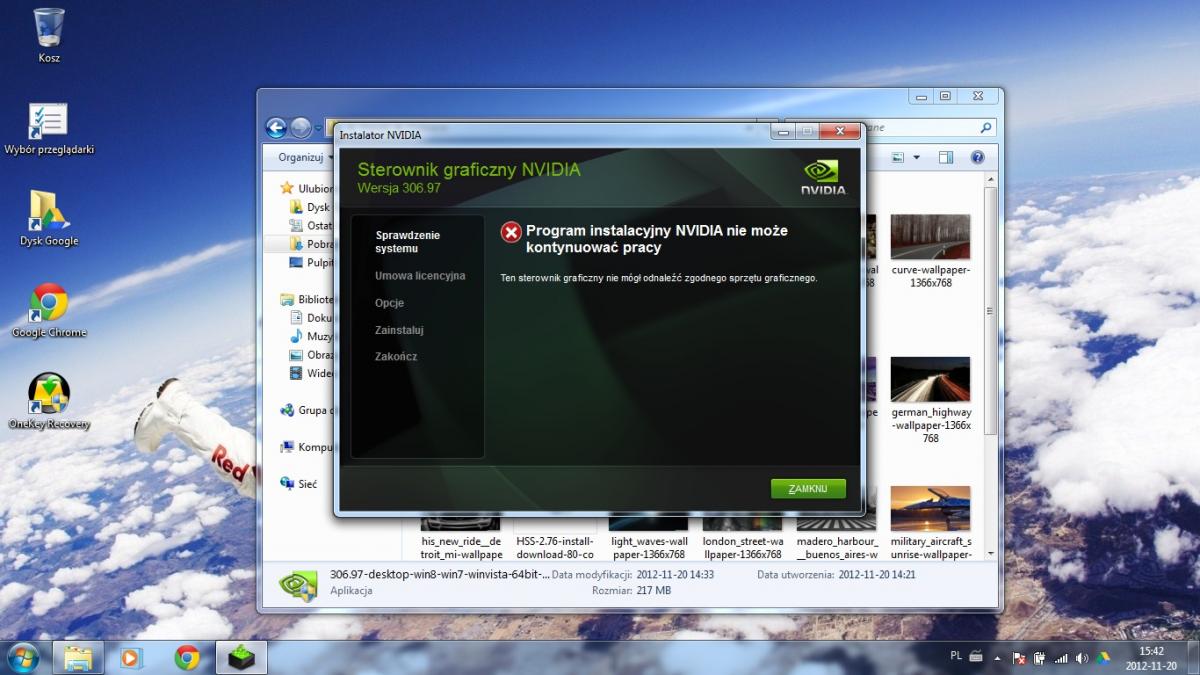Click the NVIDIA logo in installer header
Screen dimensions: 1200x675
823,177
